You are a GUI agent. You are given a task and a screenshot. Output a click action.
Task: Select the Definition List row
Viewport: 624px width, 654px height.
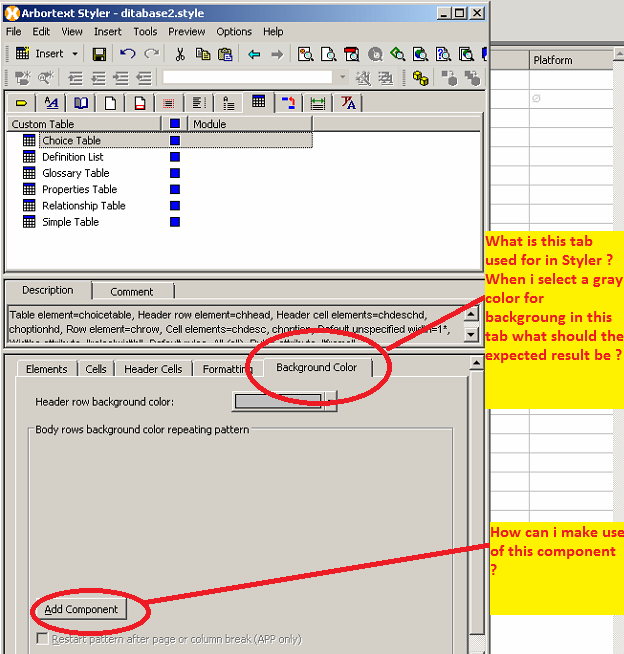point(73,157)
